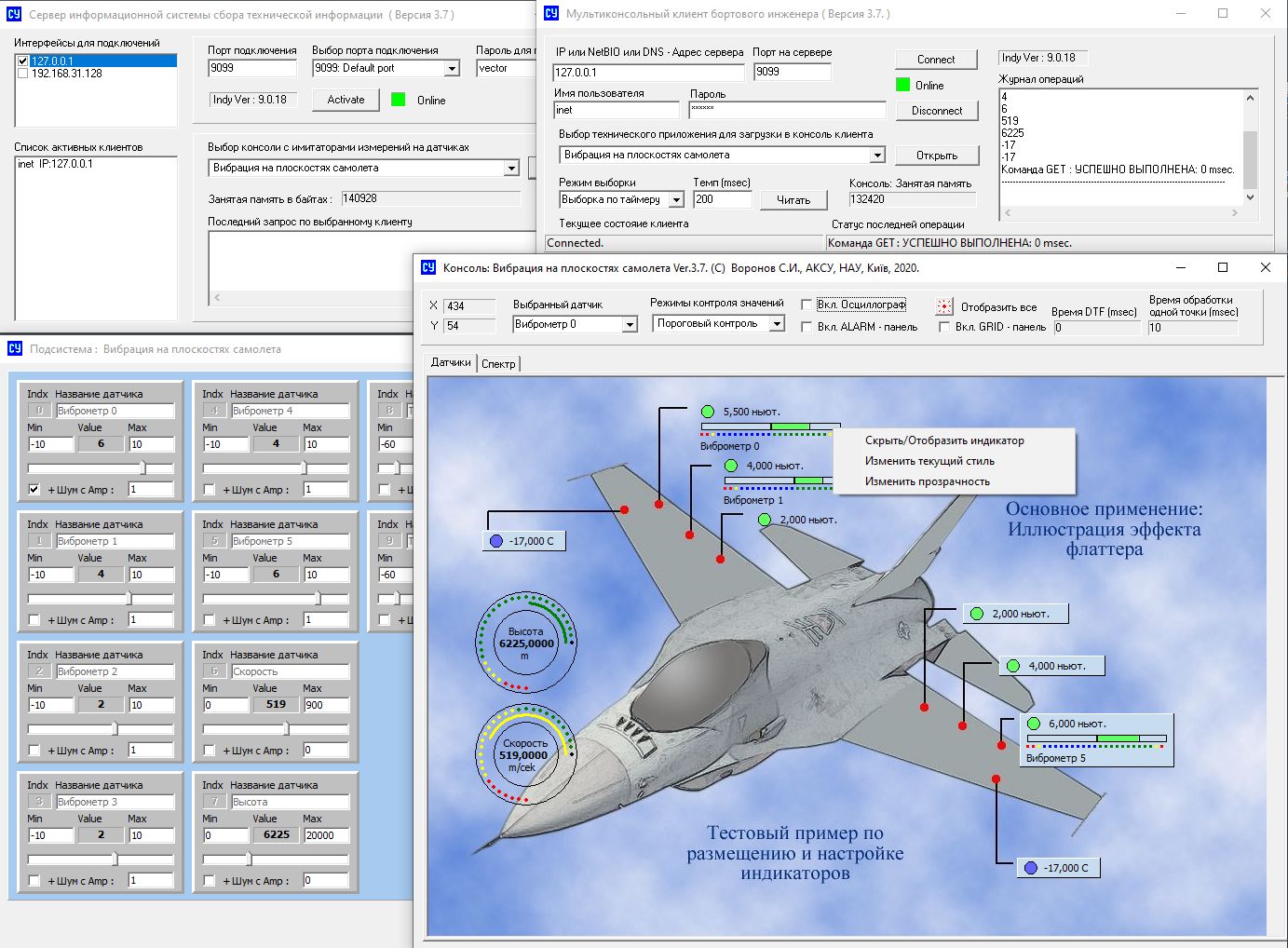Click the Темп (msec) input field
The height and width of the screenshot is (948, 1288).
click(x=722, y=199)
